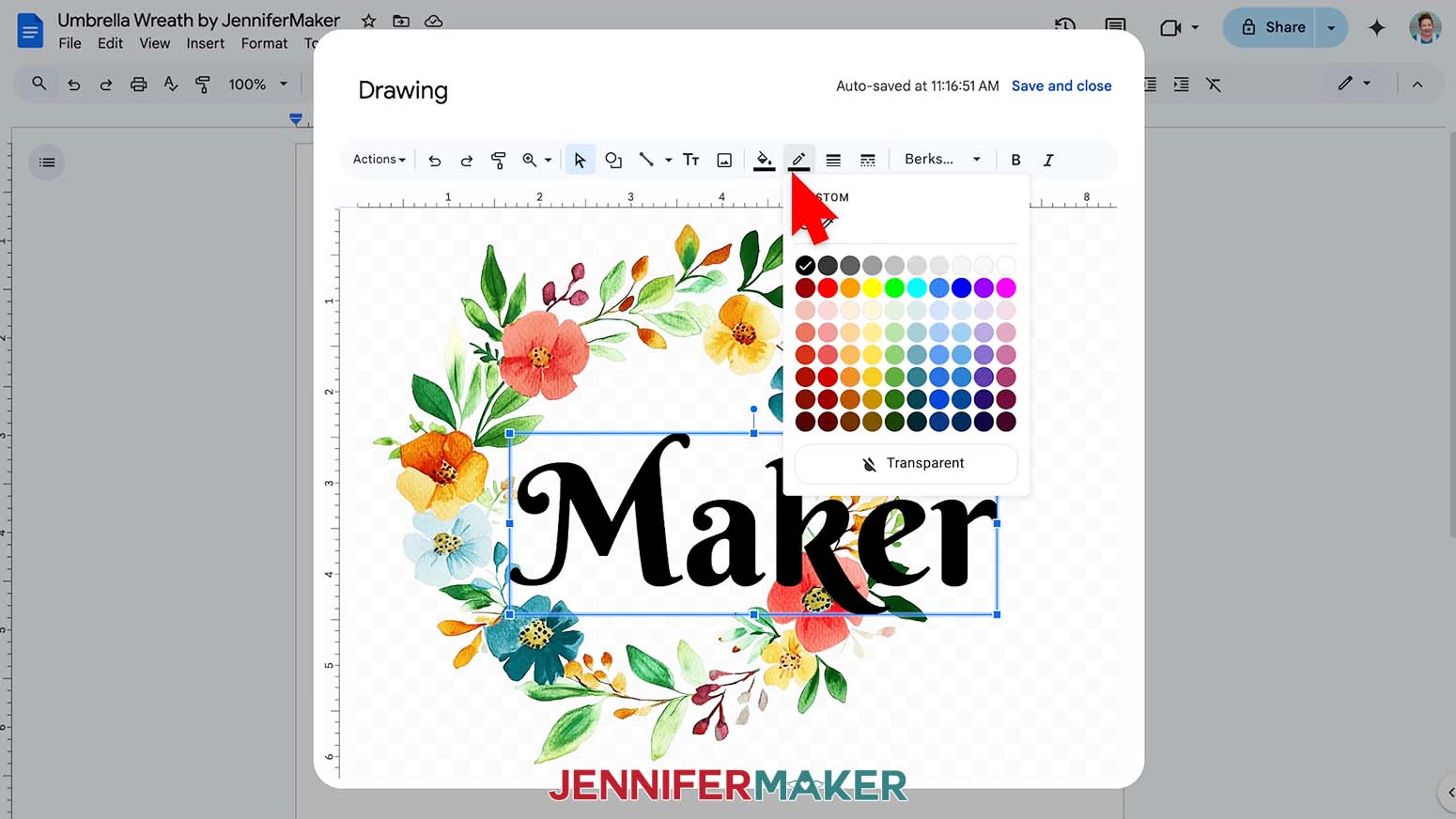Pick the bright yellow swatch

click(872, 287)
